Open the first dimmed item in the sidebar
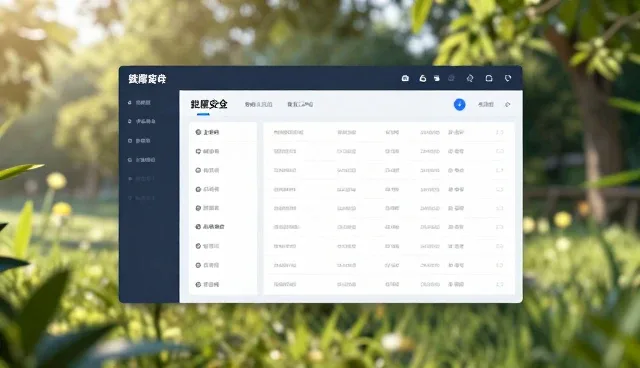 (142, 179)
